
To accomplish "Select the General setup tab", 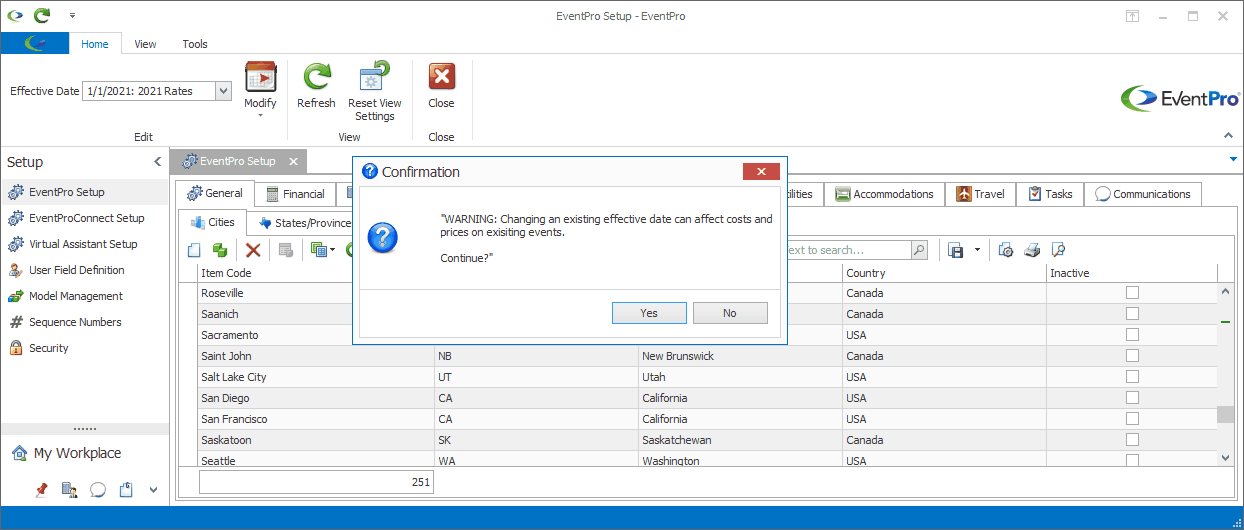I will 215,194.
